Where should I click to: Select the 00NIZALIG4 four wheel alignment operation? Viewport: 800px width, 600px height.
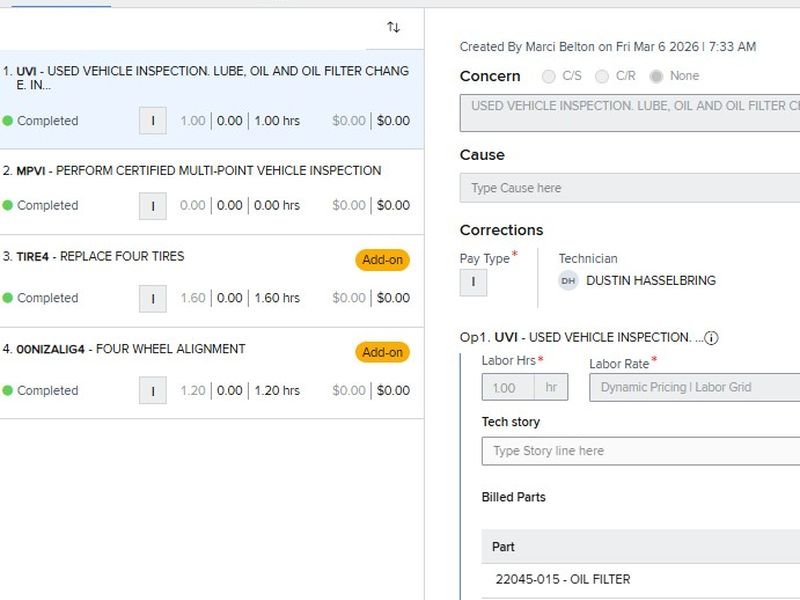point(150,349)
